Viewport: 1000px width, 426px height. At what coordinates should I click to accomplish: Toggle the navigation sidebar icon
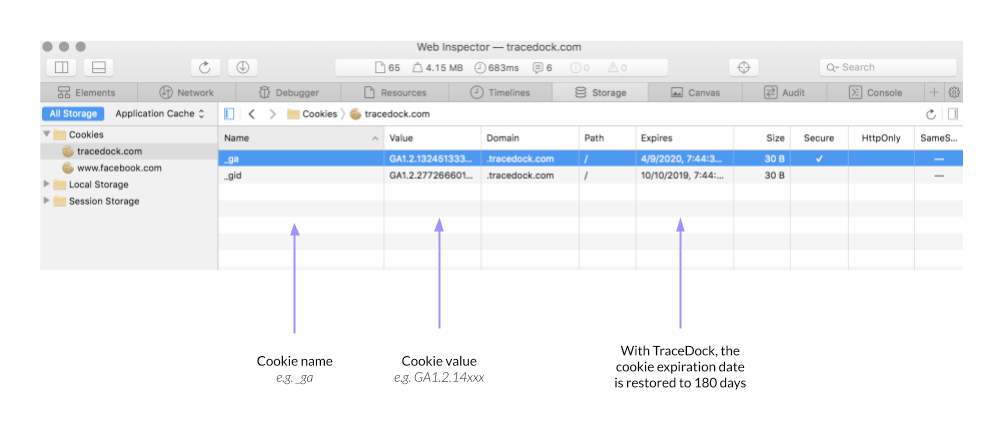coord(230,114)
